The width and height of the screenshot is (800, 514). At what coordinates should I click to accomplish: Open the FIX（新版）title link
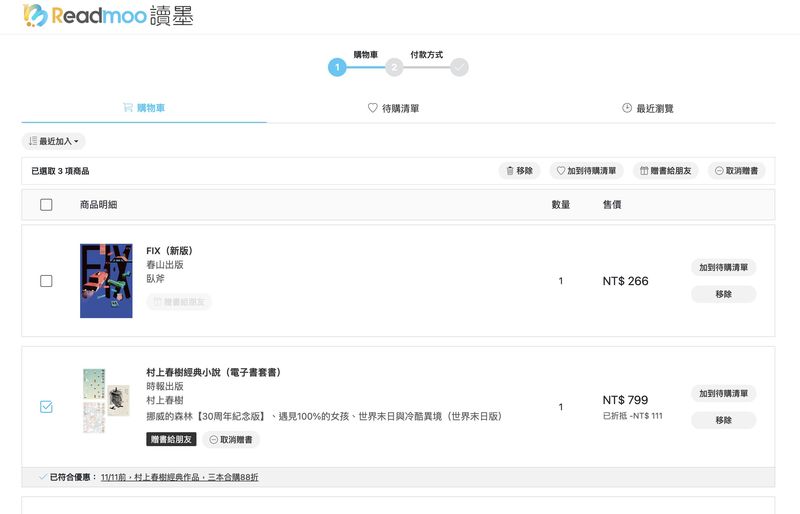click(169, 251)
